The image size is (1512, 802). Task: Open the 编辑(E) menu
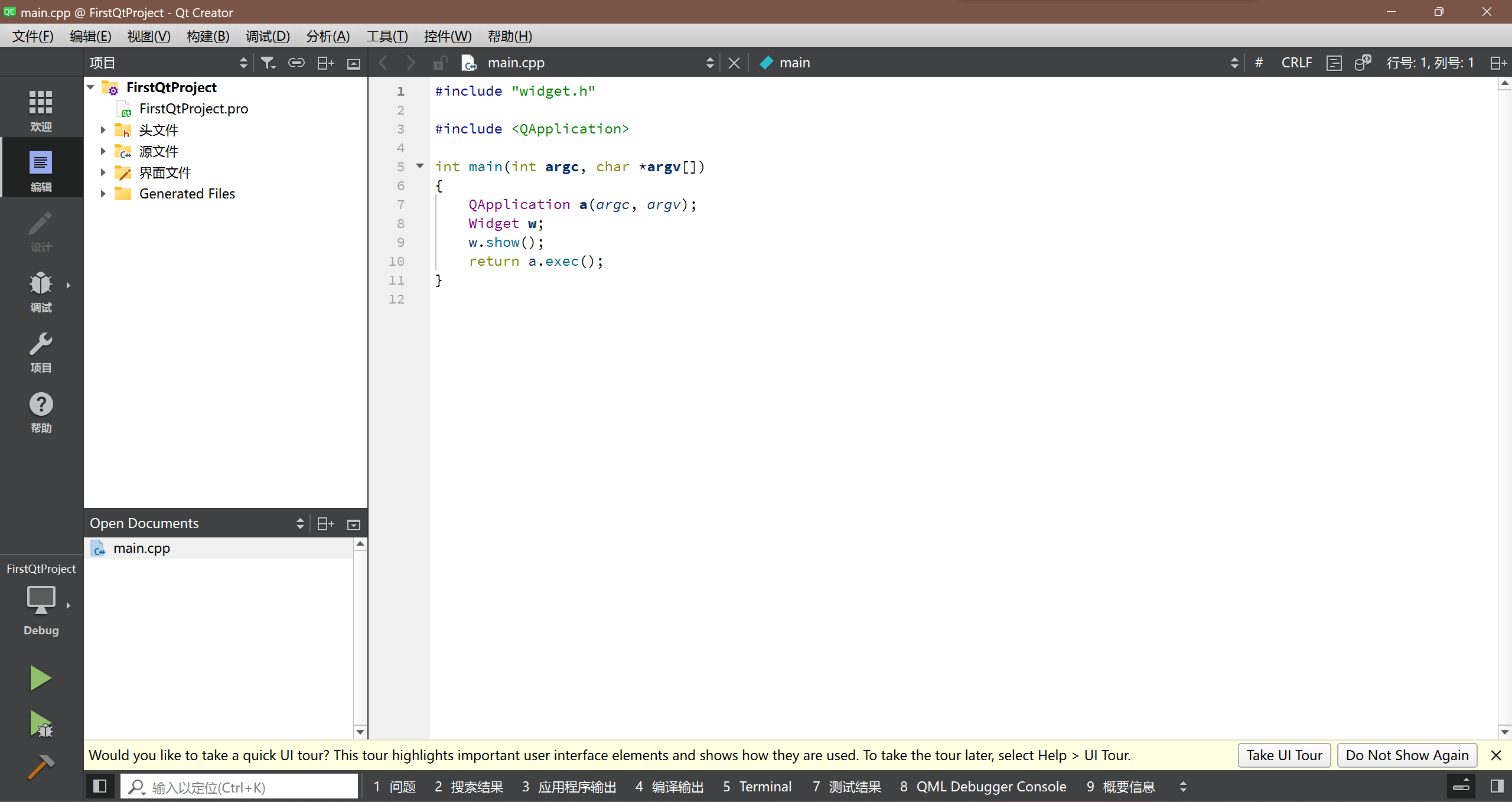pos(89,36)
